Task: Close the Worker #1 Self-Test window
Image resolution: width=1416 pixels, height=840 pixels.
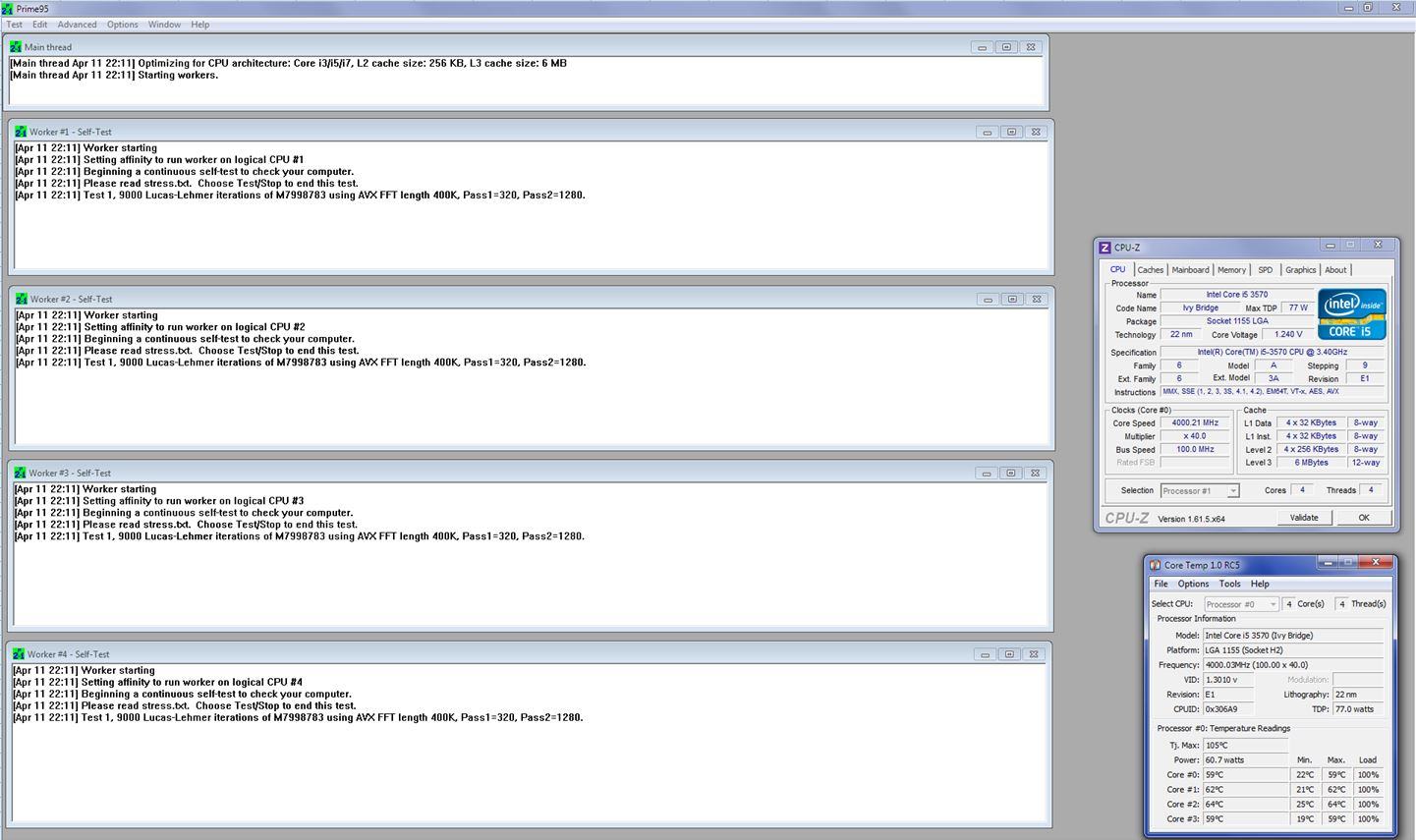Action: coord(1036,132)
